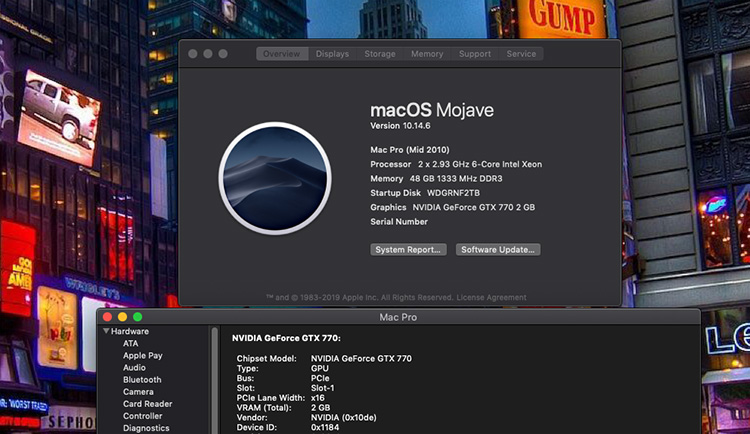Select Bluetooth in the sidebar
750x434 pixels.
(142, 379)
